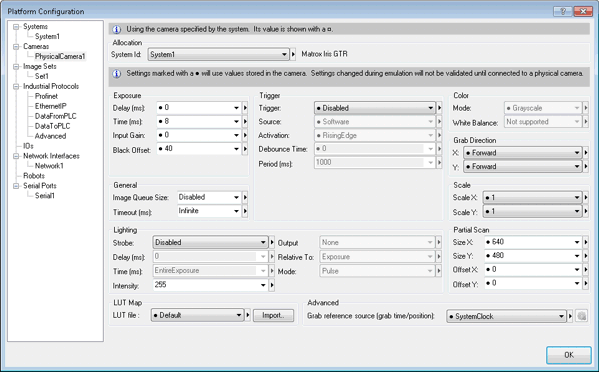Open Scale X dropdown
The image size is (599, 372).
coord(532,197)
